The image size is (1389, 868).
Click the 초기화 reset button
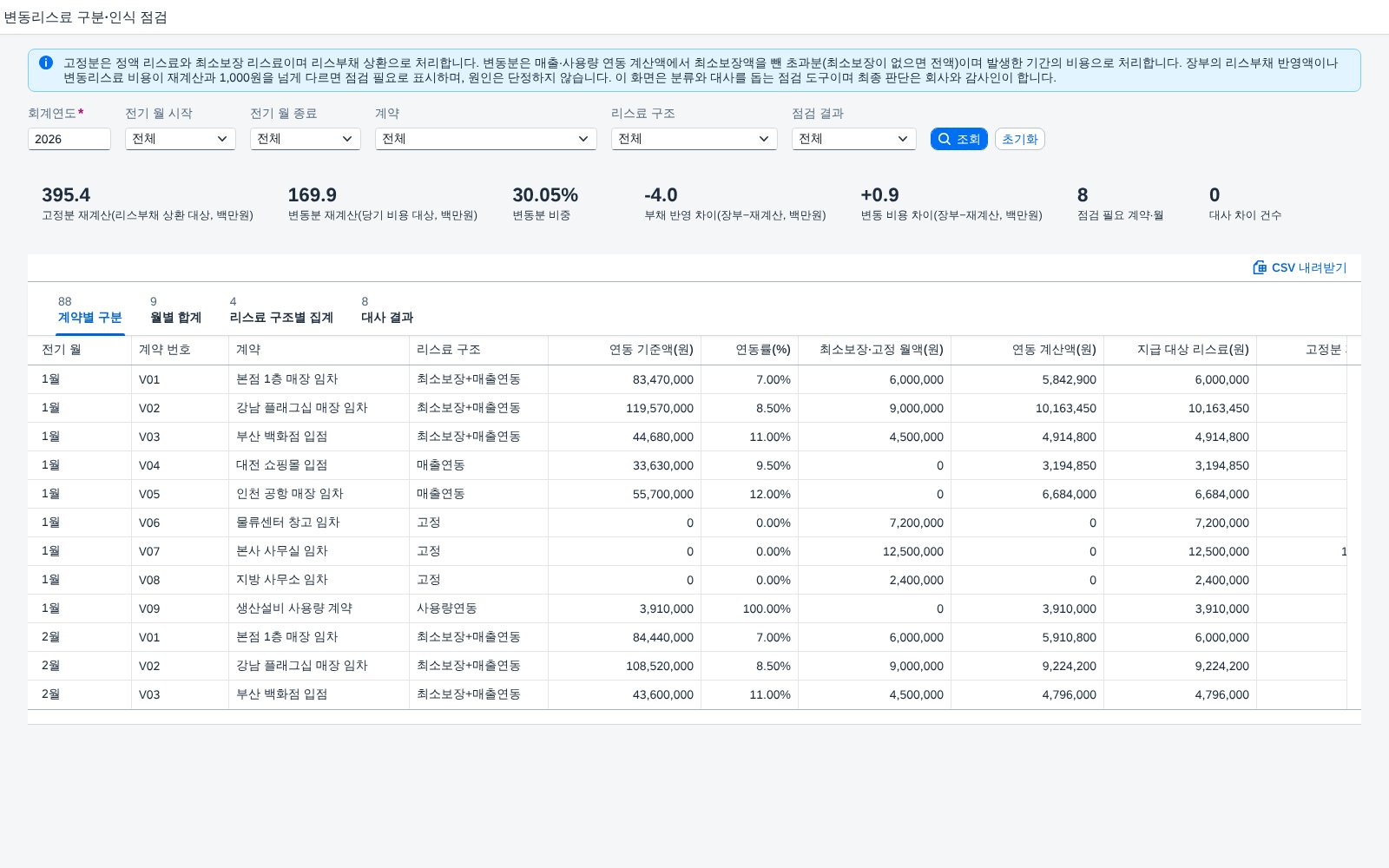(x=1020, y=139)
